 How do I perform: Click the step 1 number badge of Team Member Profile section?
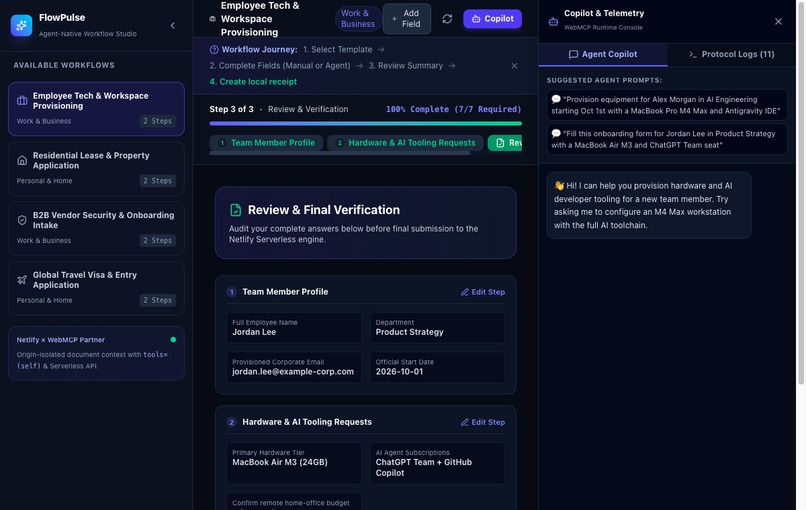click(231, 292)
